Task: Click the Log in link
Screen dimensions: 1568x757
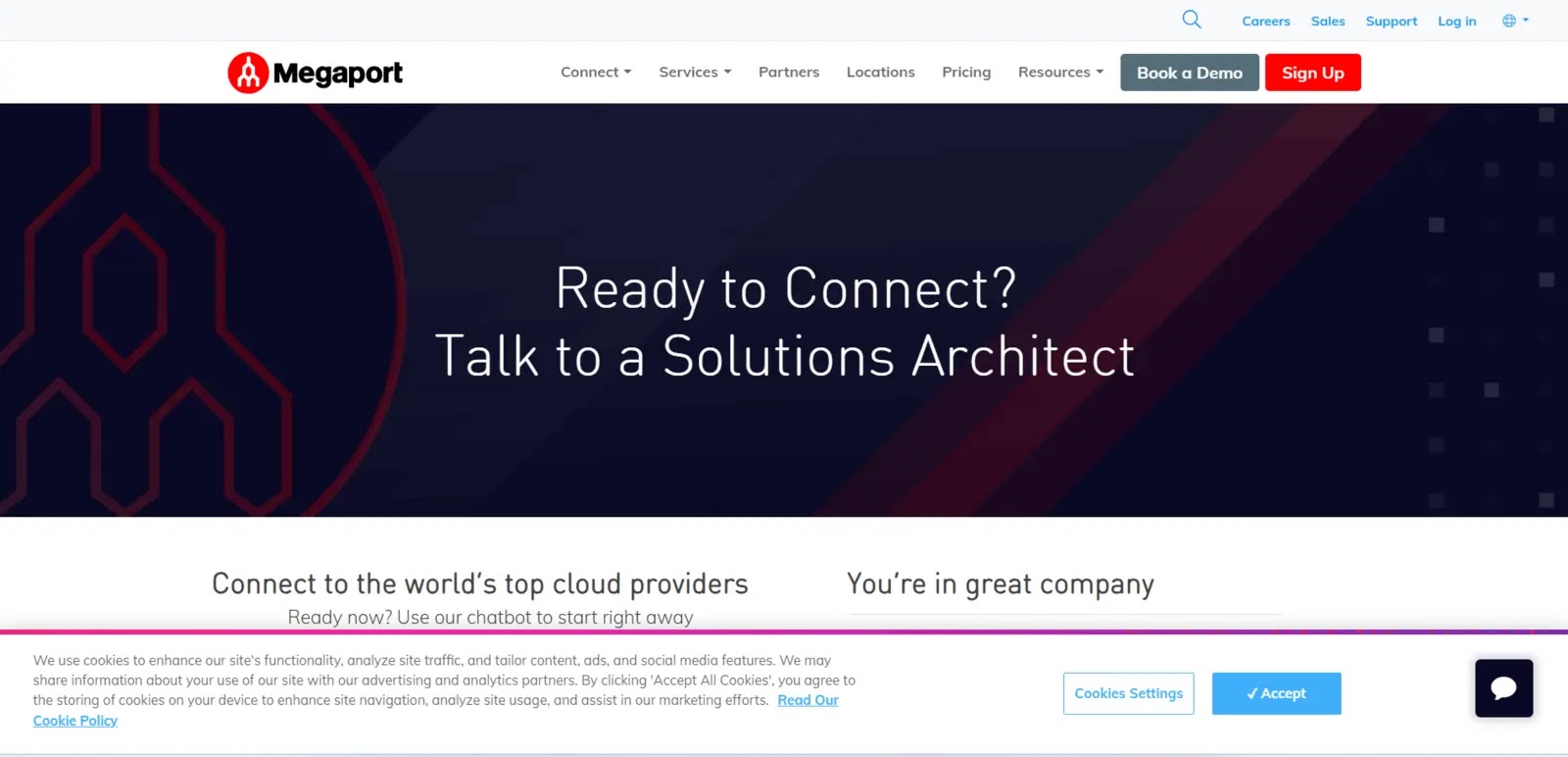Action: coord(1457,21)
